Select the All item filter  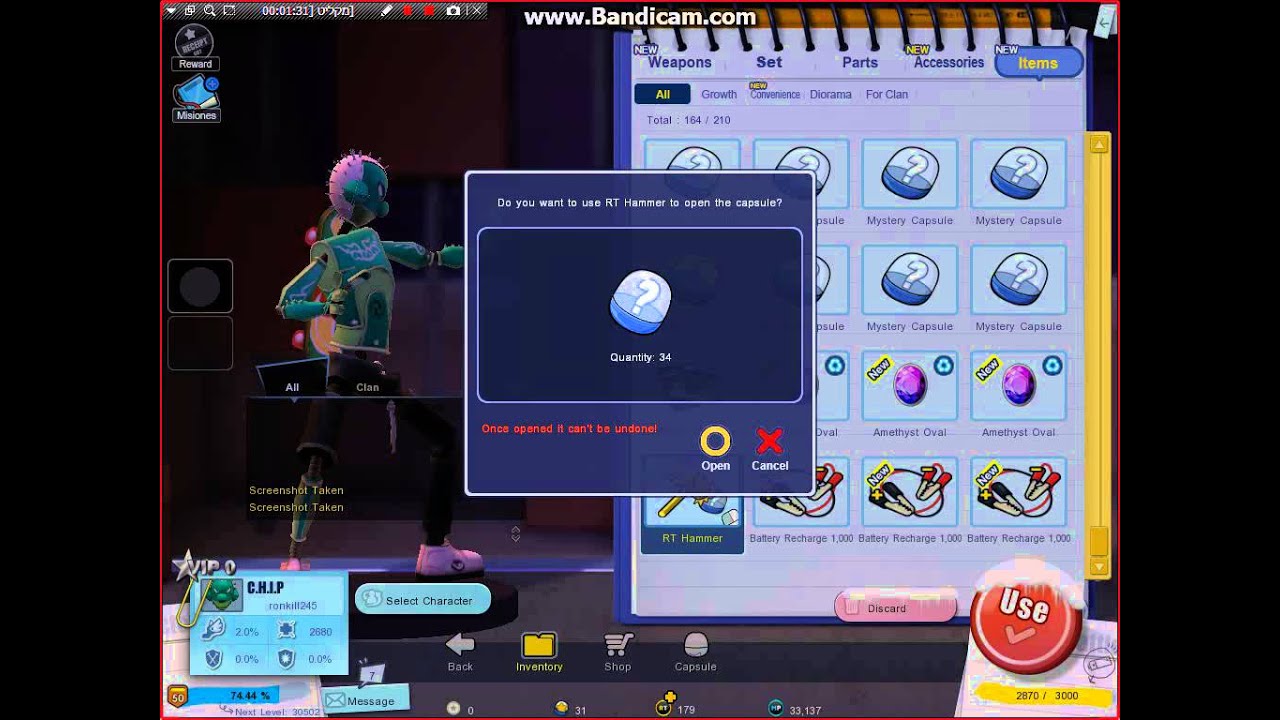[662, 94]
